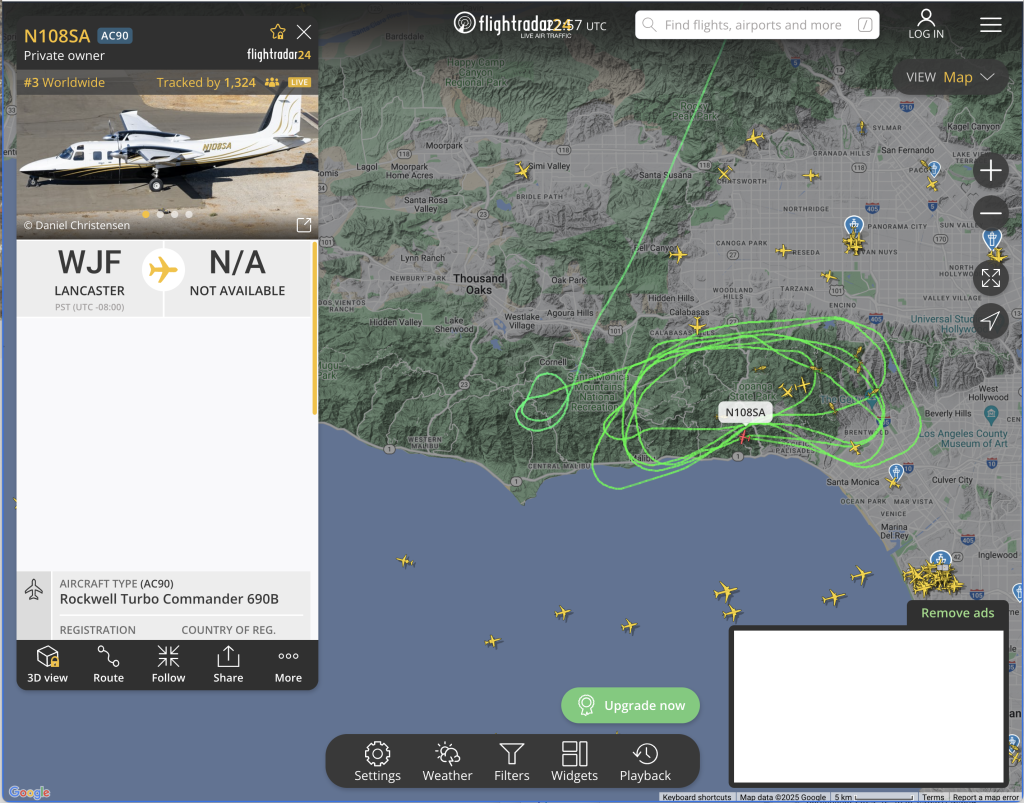The image size is (1024, 803).
Task: Open the More options menu
Action: (x=288, y=664)
